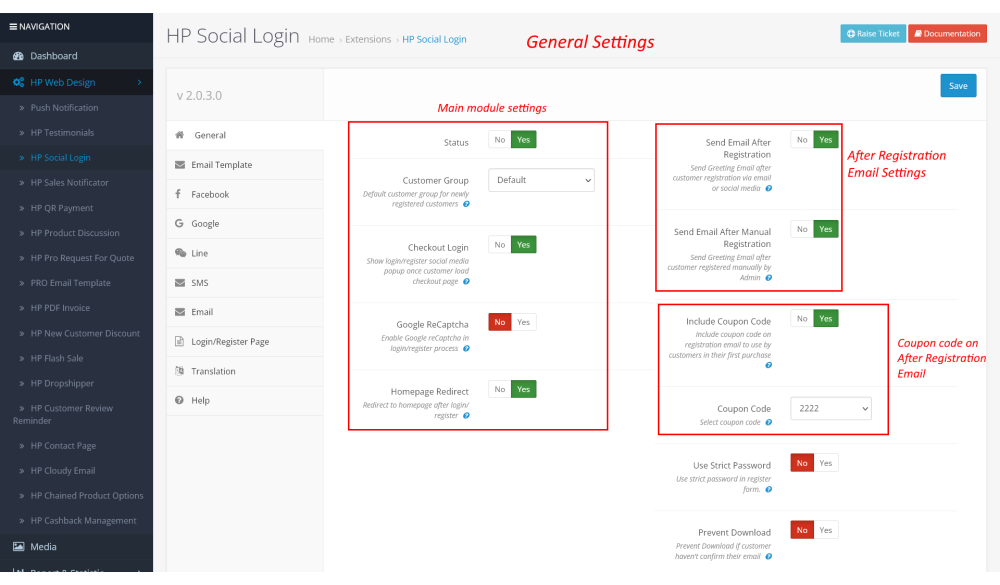Turn off Send Email After Registration
The width and height of the screenshot is (1000, 585).
click(x=802, y=140)
